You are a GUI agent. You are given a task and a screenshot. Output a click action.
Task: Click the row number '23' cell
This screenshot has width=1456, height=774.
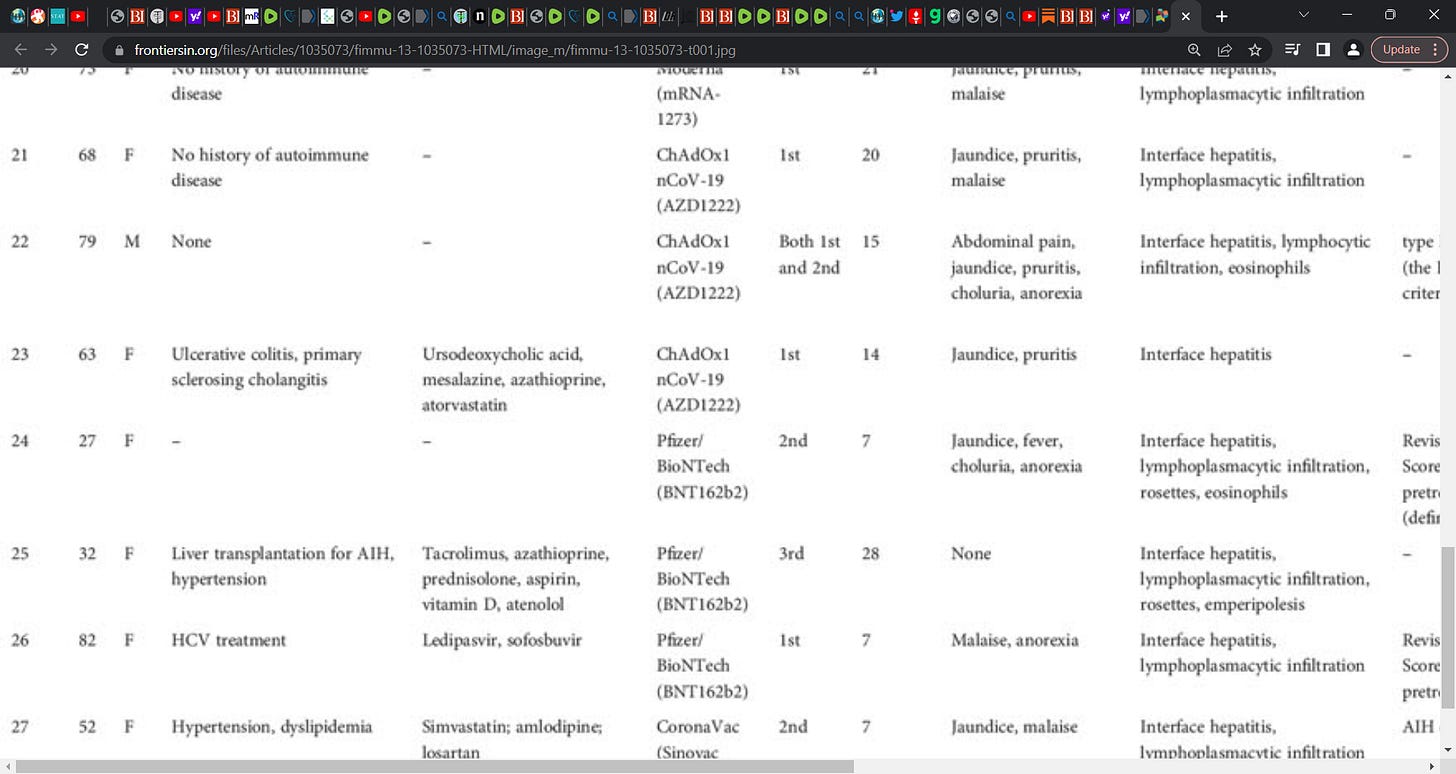[19, 355]
